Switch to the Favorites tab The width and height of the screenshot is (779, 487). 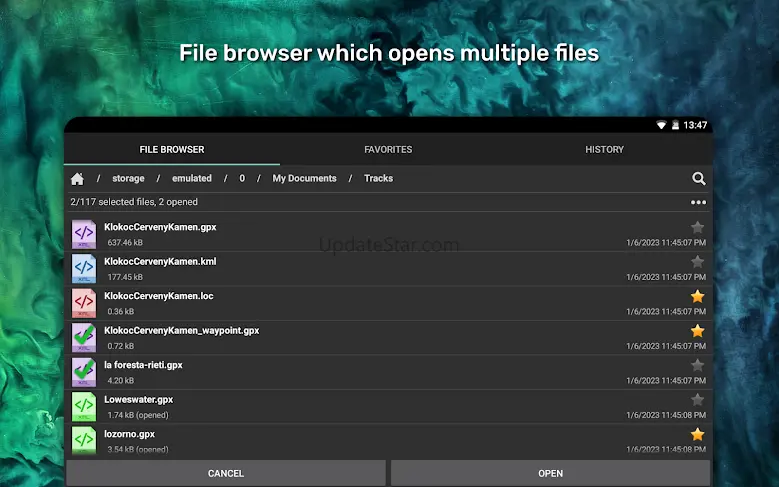[388, 150]
